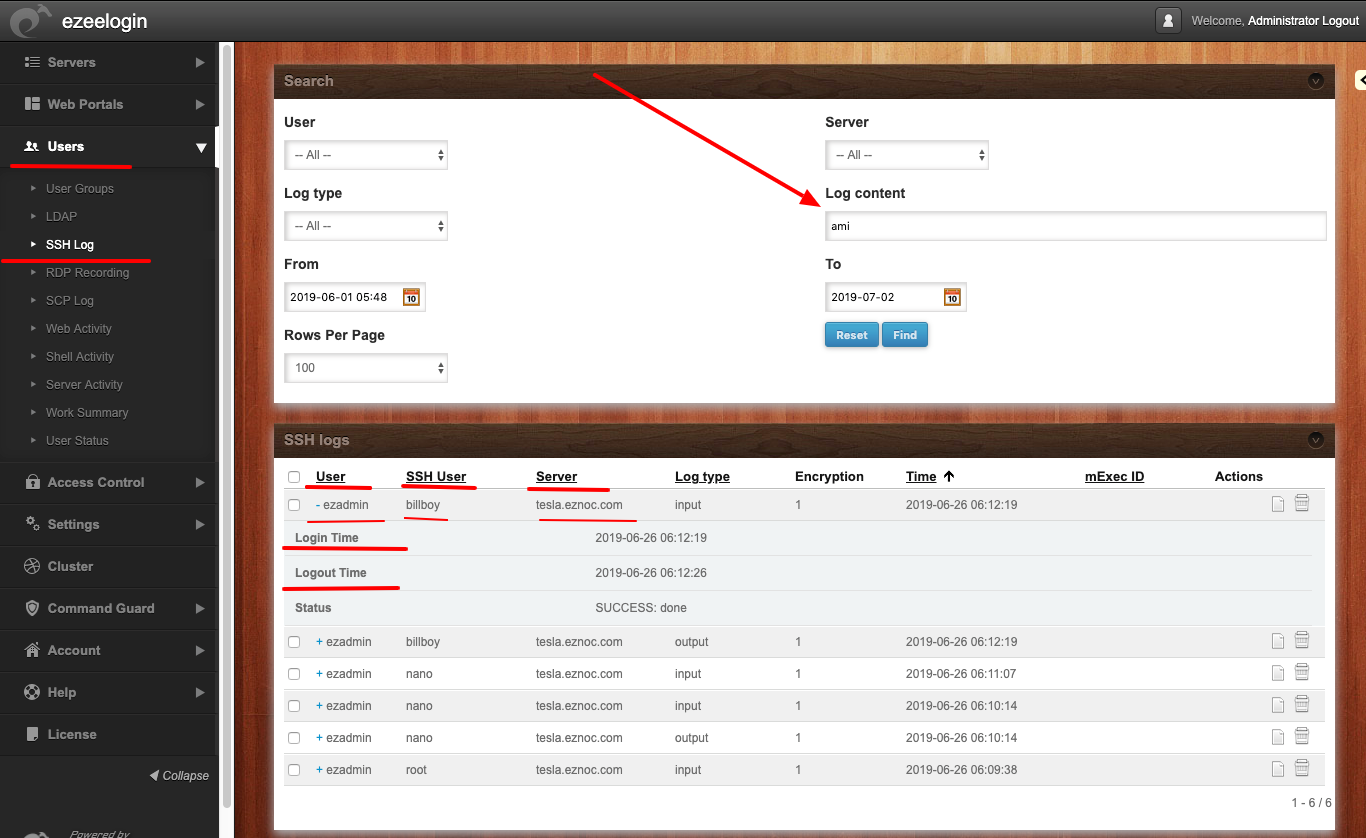Open Web Activity submenu item
1366x838 pixels.
click(79, 328)
